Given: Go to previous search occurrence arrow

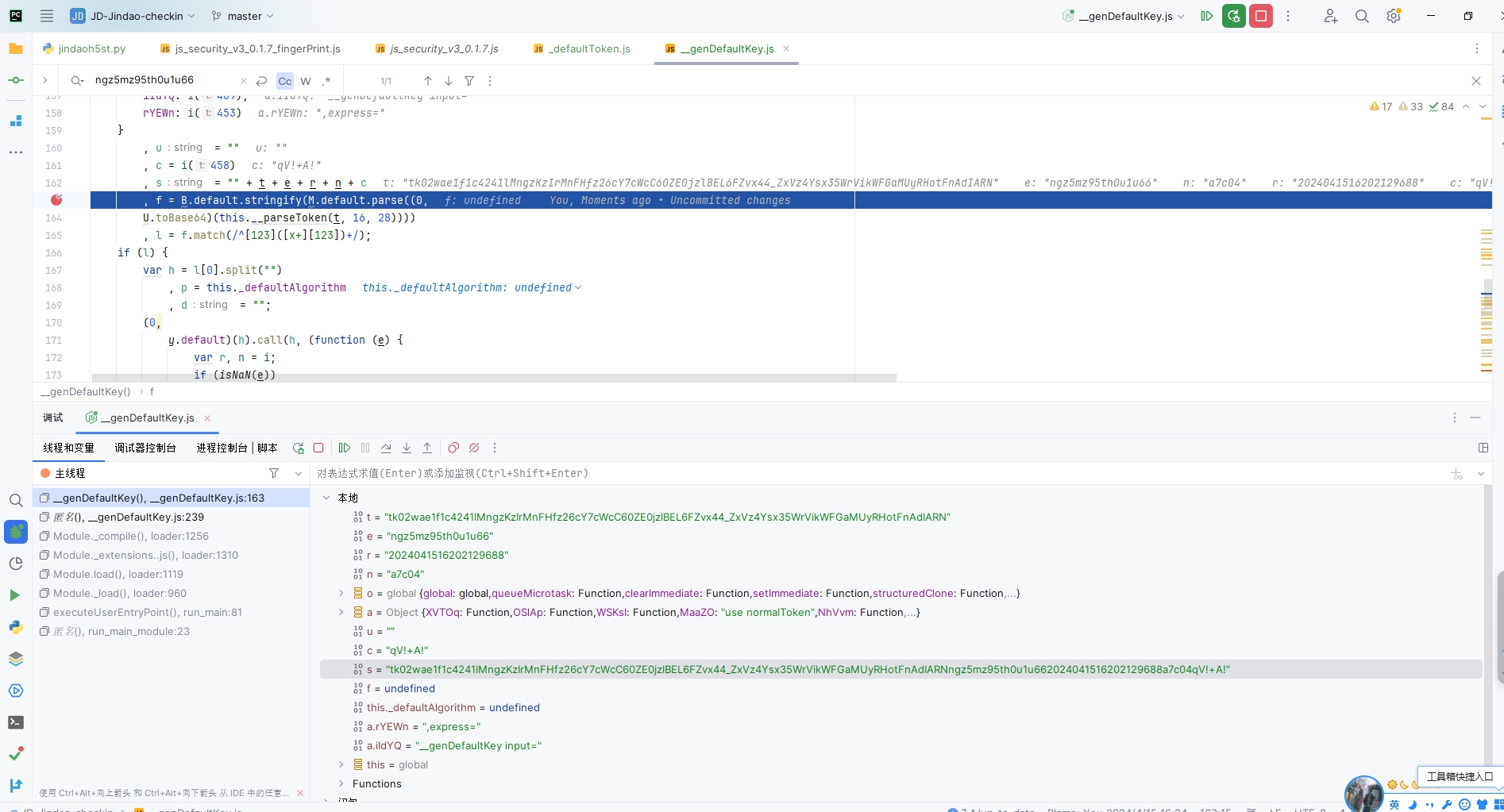Looking at the screenshot, I should [x=428, y=81].
